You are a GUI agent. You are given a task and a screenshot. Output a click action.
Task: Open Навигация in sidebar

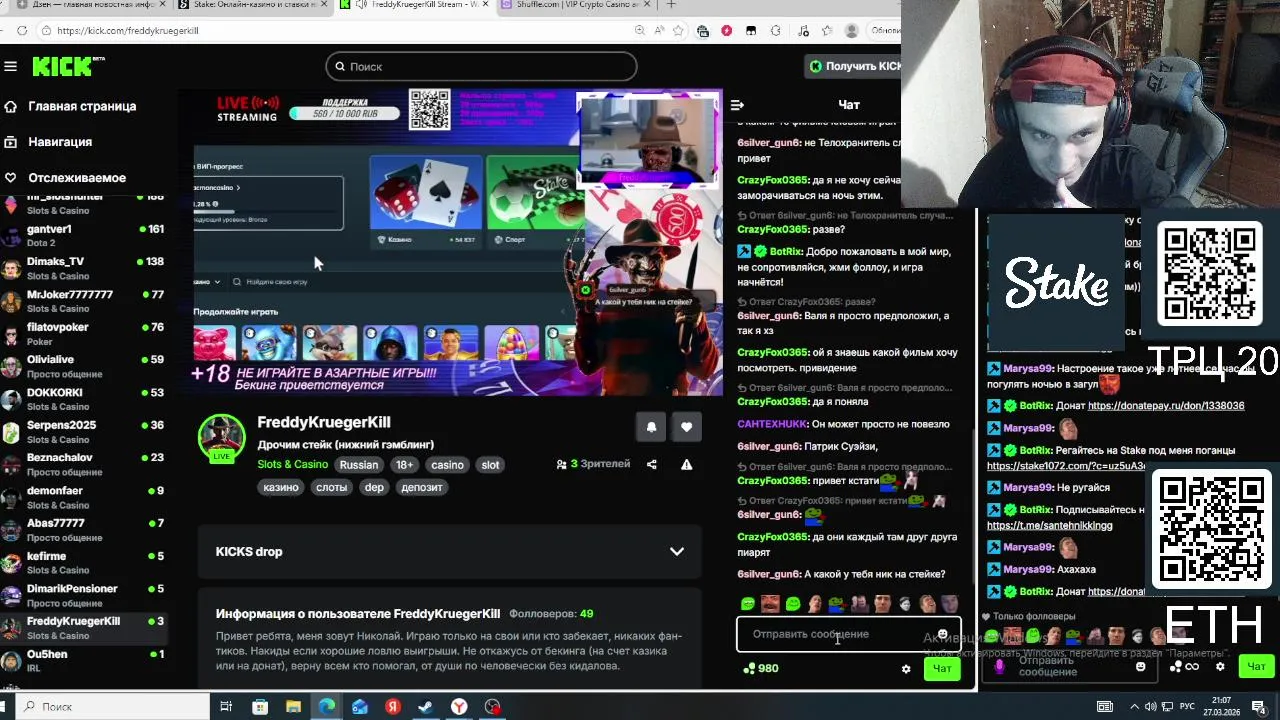pos(60,142)
